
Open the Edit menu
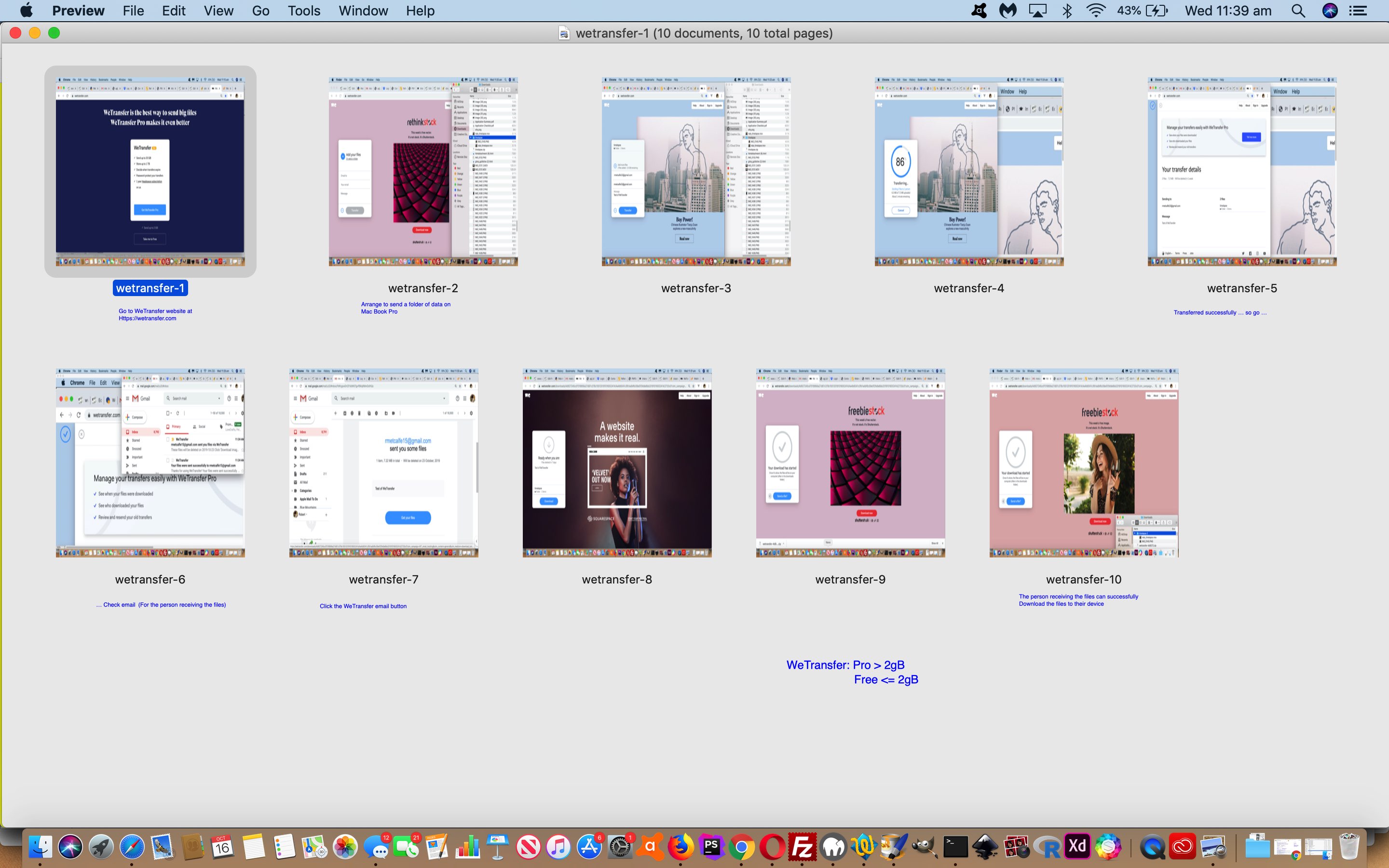[x=173, y=10]
